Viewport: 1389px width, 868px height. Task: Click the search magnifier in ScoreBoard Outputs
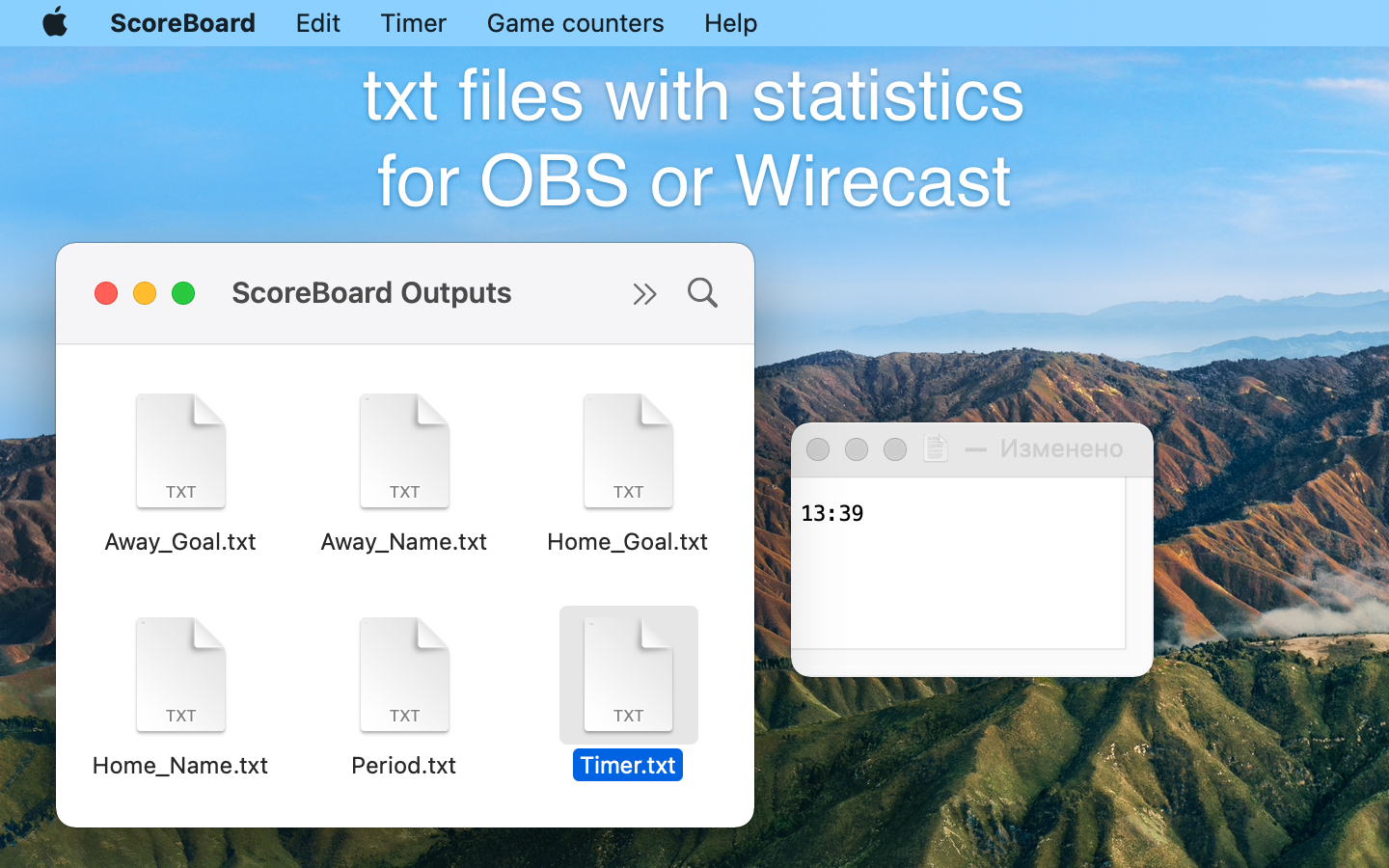[x=702, y=292]
